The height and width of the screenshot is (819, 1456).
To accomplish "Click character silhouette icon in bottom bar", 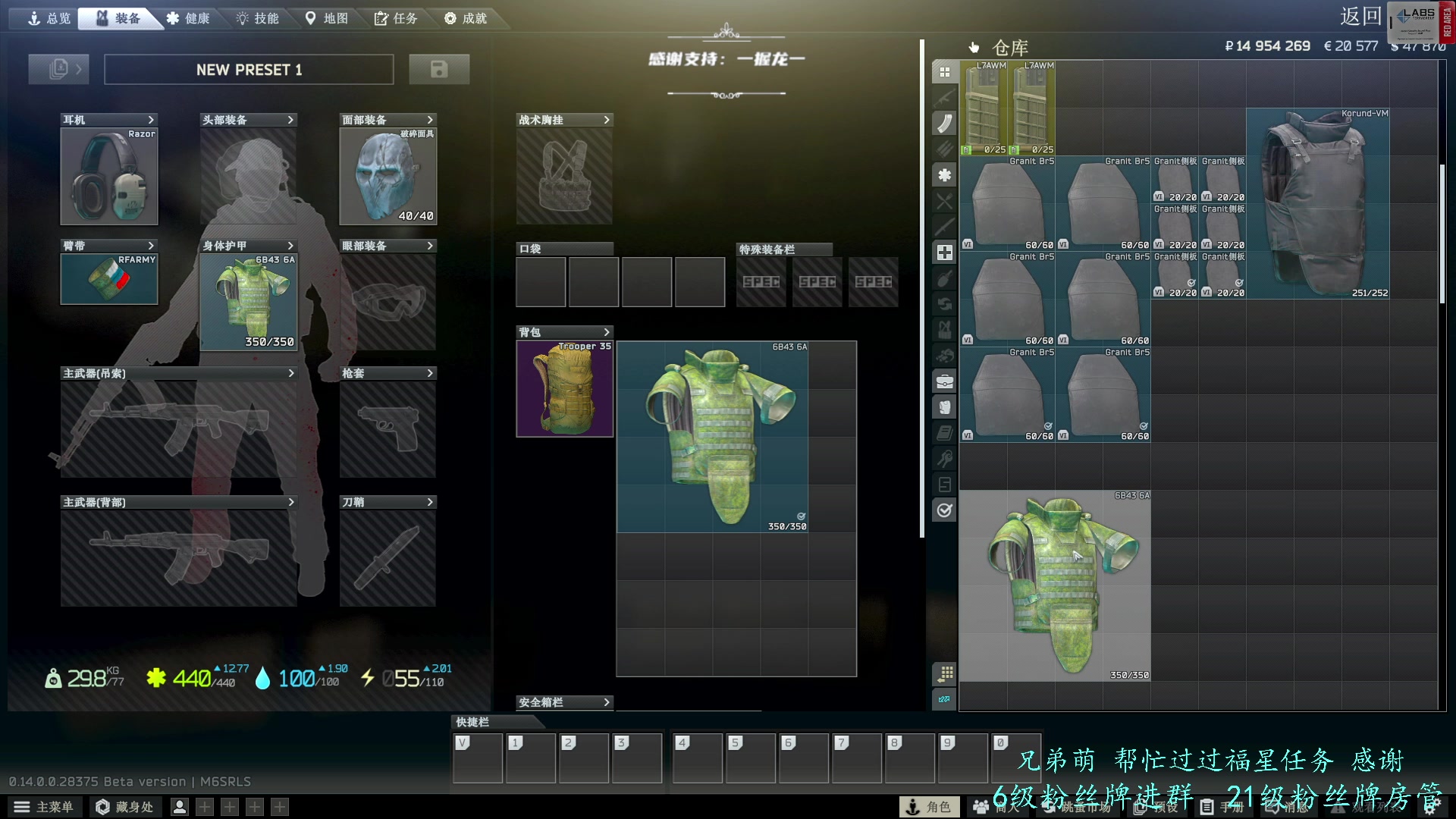I will [180, 807].
